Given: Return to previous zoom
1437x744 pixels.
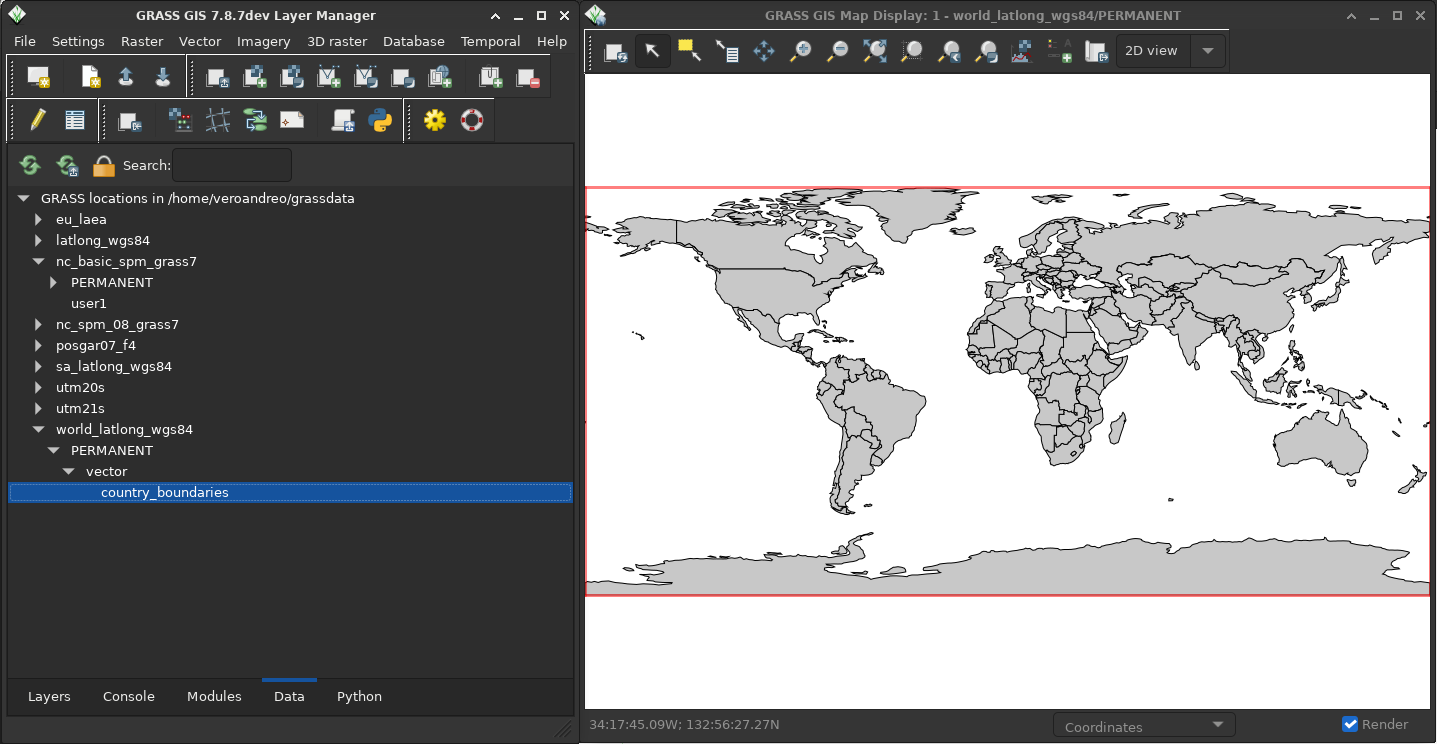Looking at the screenshot, I should [949, 51].
